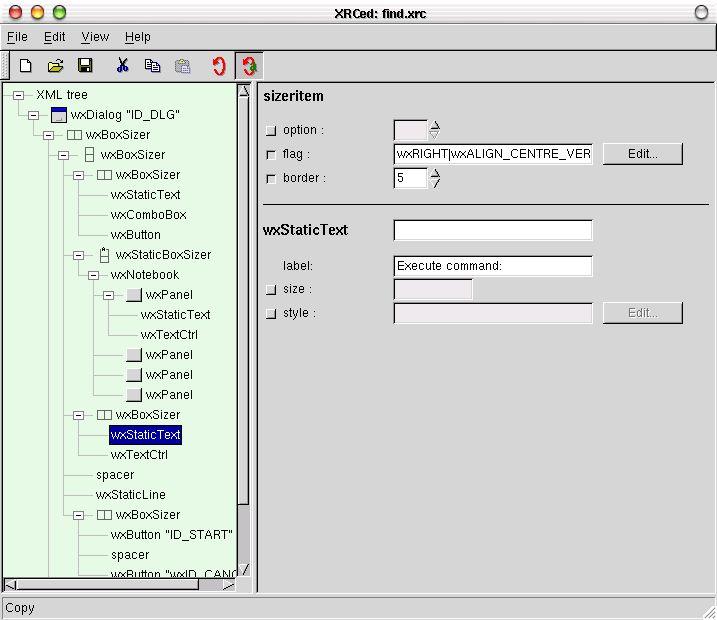Click the icon of wxBoxSizer under wxDialog

(74, 135)
